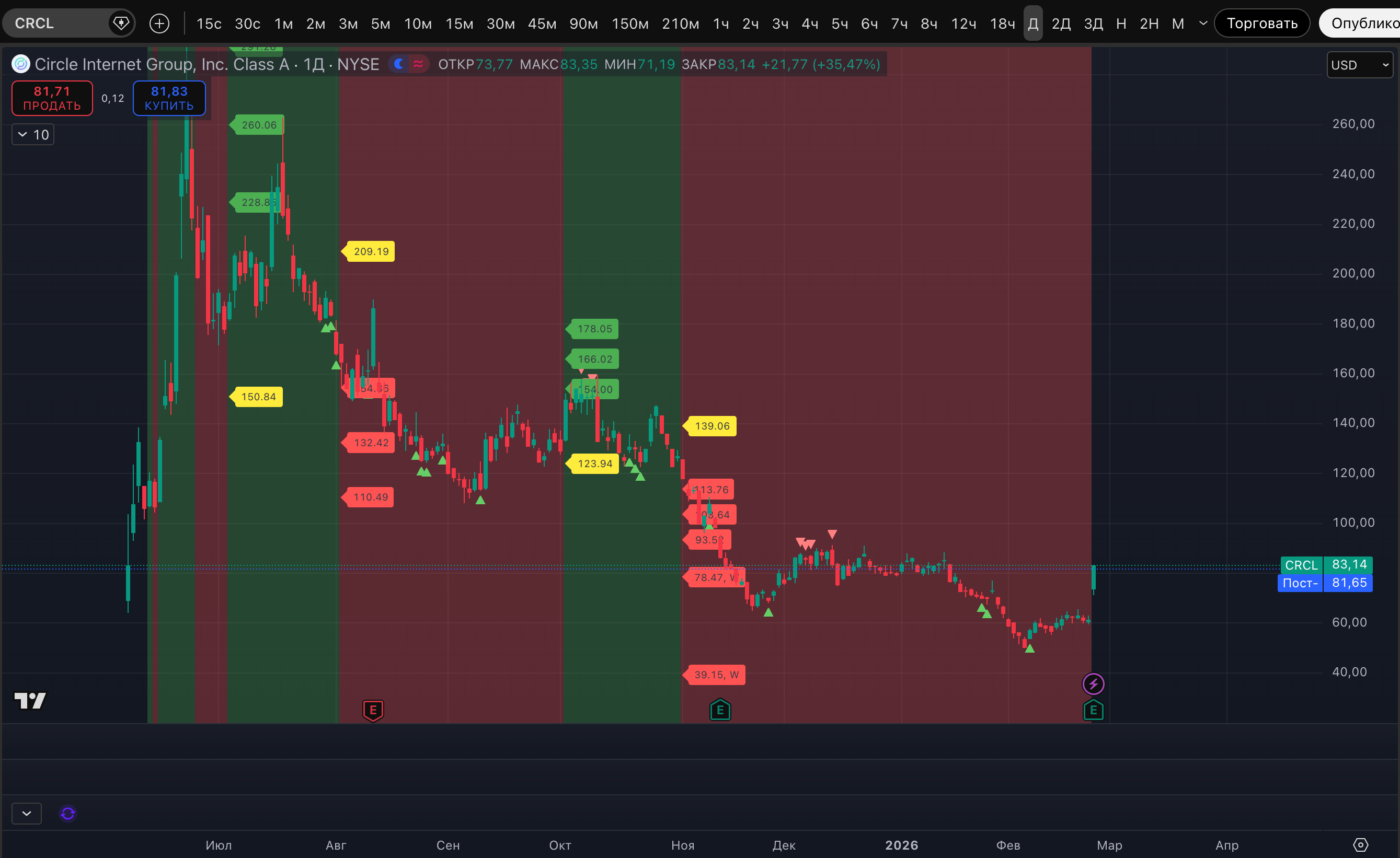Click the TradingView logo

click(30, 701)
